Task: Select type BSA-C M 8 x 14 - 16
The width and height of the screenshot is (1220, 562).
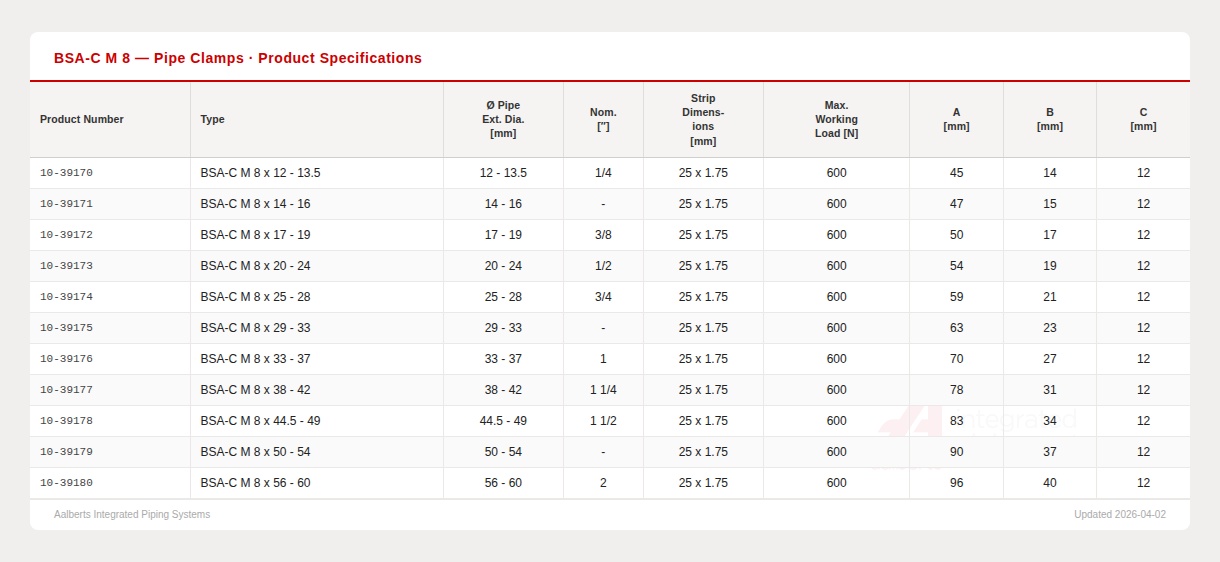Action: (255, 204)
